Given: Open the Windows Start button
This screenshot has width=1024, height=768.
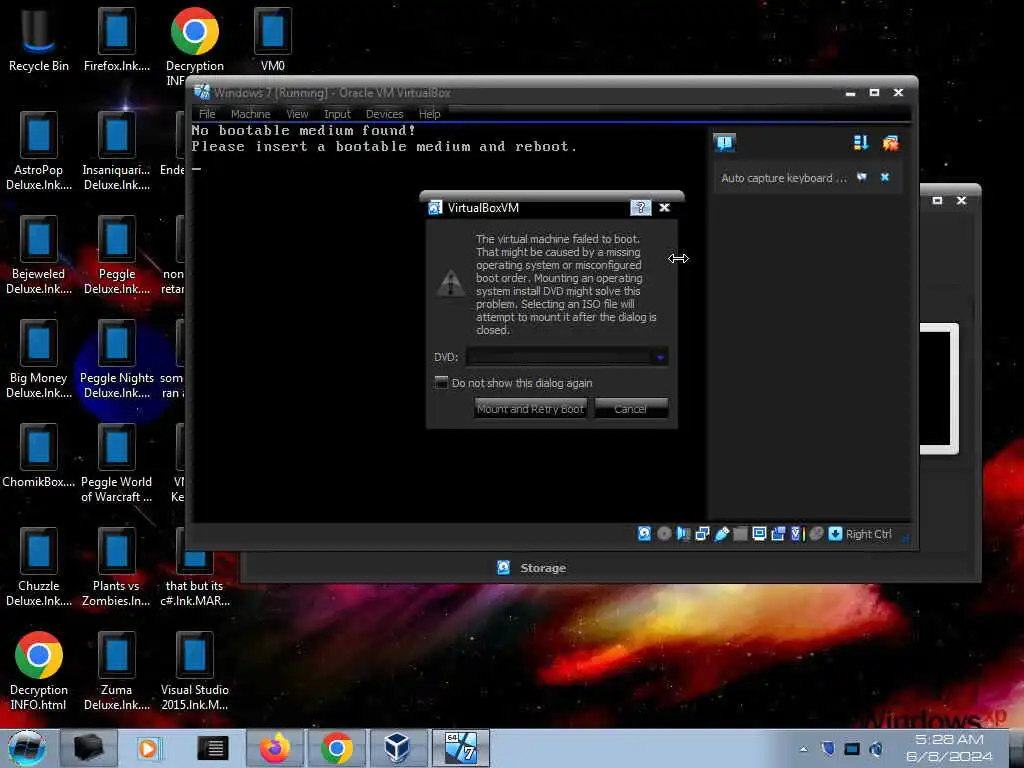Looking at the screenshot, I should [x=27, y=748].
